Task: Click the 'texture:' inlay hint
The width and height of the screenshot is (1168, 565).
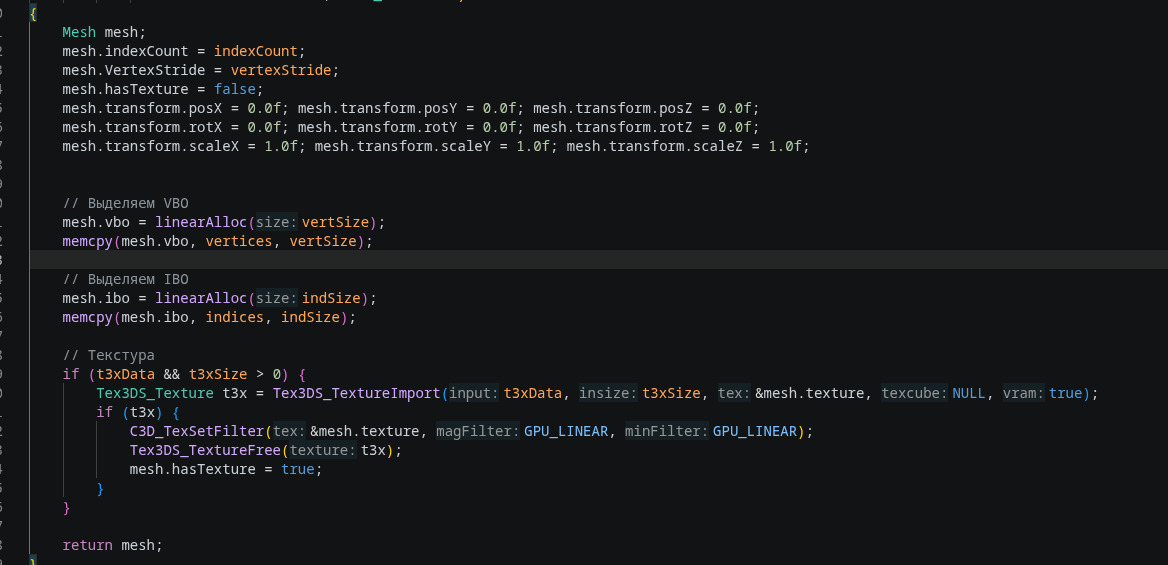Action: [x=323, y=449]
